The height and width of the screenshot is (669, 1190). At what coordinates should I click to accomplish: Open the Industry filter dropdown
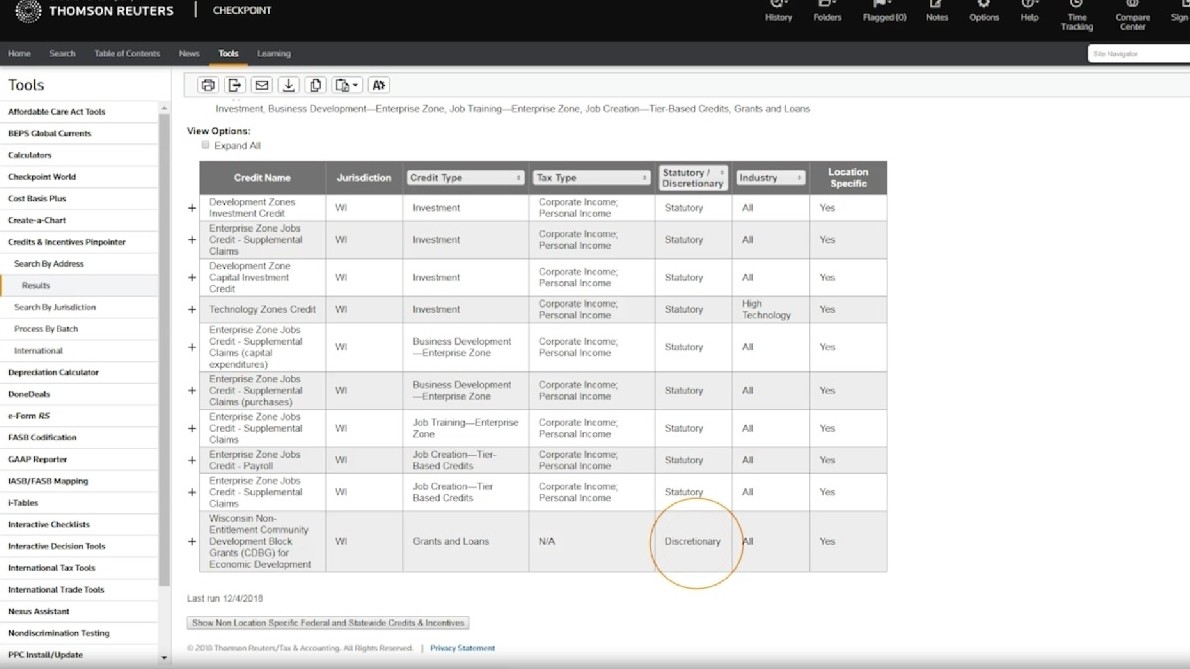[770, 178]
